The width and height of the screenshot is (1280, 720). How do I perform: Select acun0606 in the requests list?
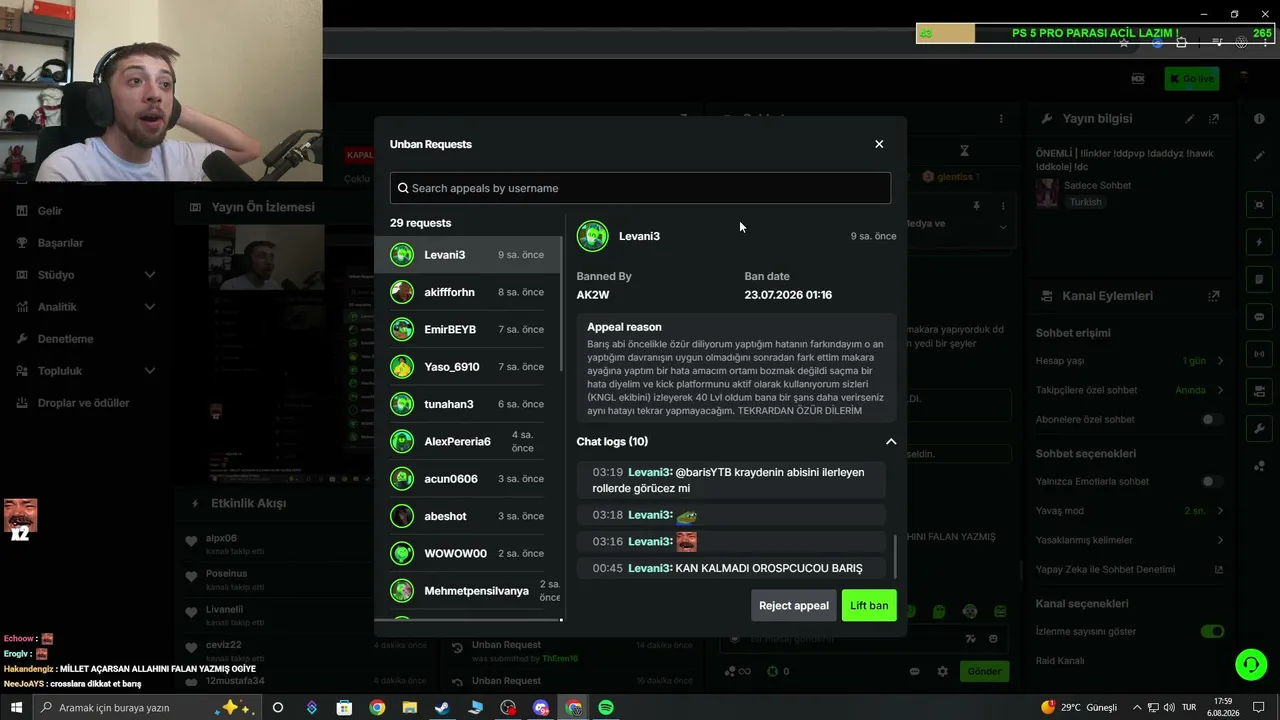[468, 479]
